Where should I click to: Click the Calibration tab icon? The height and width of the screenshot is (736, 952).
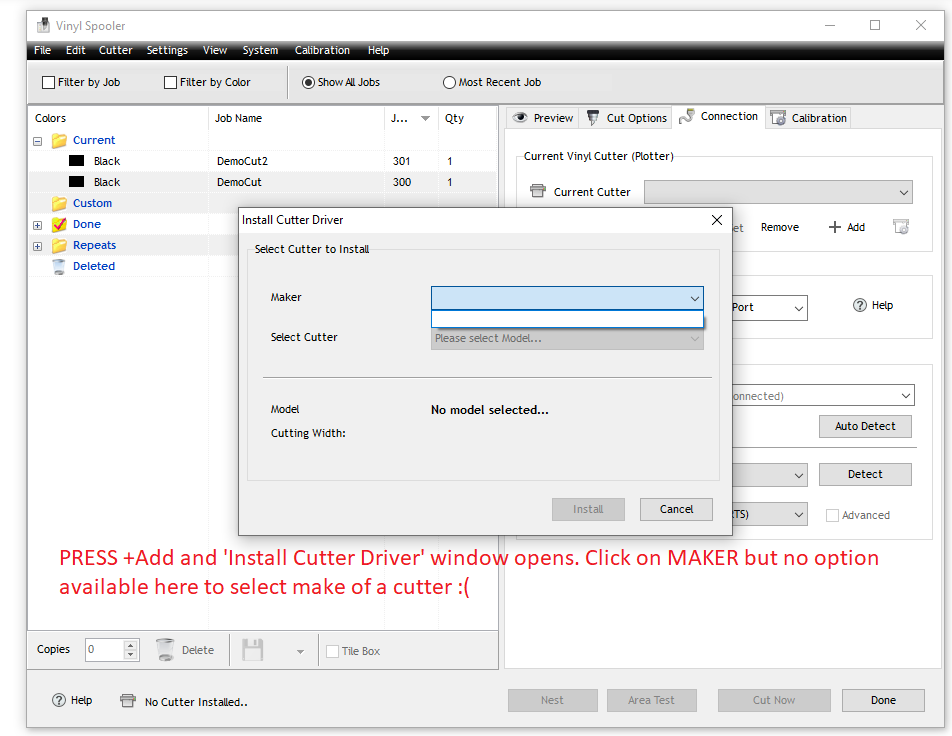778,118
